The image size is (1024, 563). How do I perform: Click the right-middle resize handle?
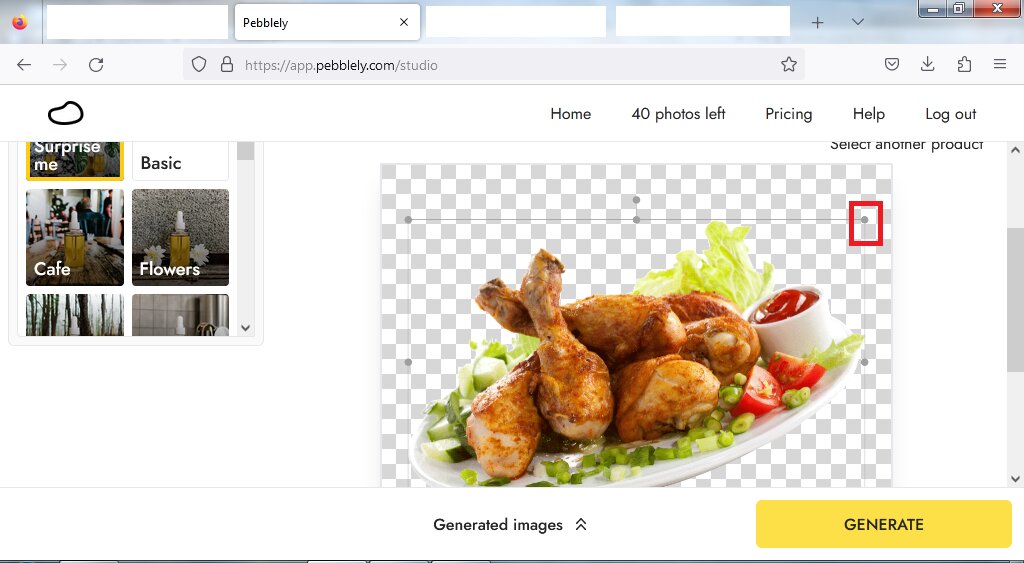point(865,362)
